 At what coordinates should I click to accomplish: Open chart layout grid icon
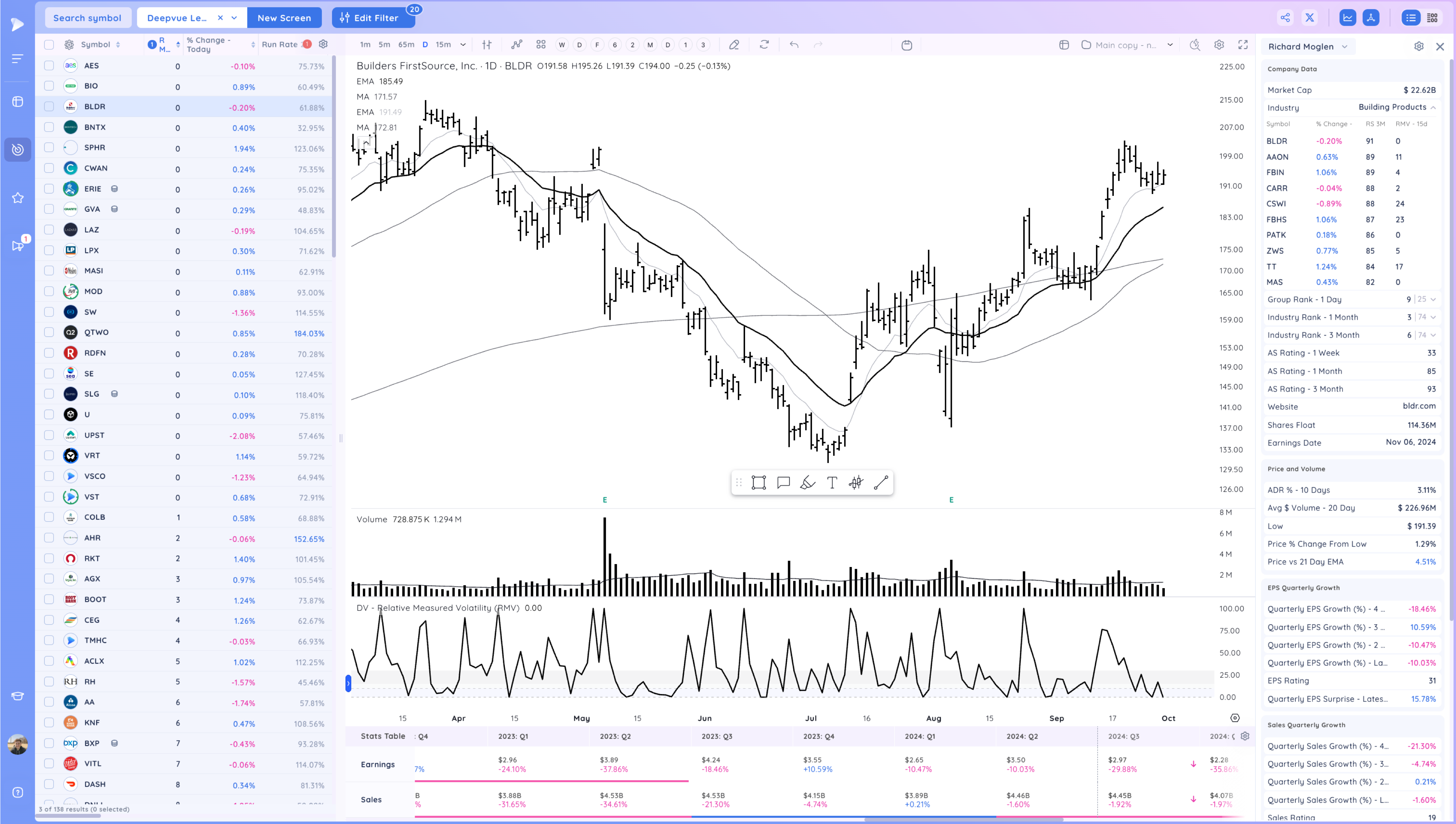click(x=541, y=45)
